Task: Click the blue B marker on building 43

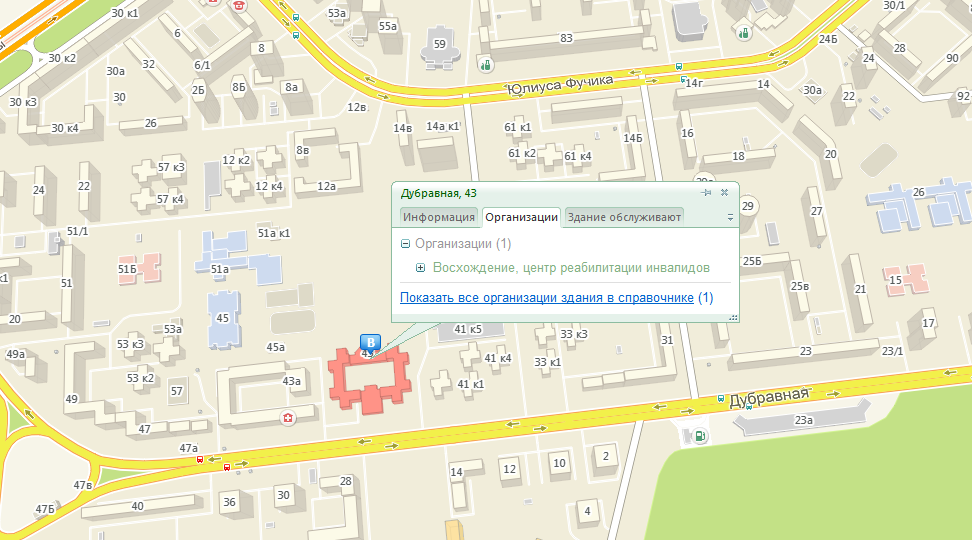Action: click(368, 341)
